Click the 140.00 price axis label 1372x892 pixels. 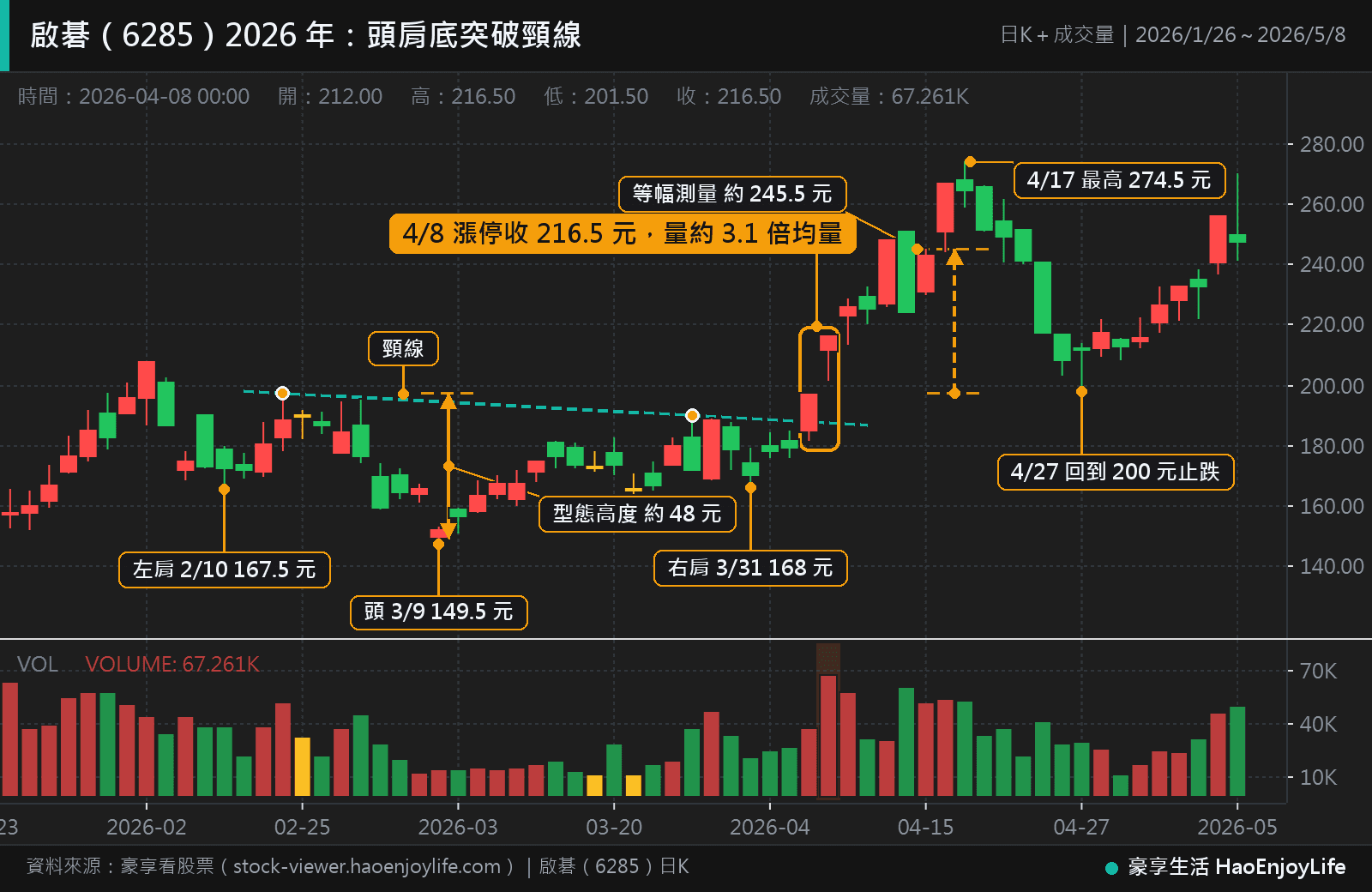tap(1332, 566)
